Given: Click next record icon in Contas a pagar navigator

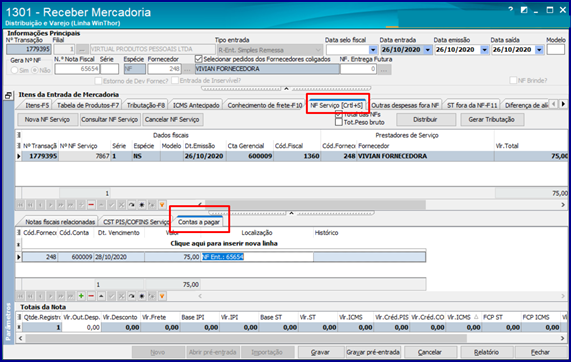Looking at the screenshot, I should point(51,296).
